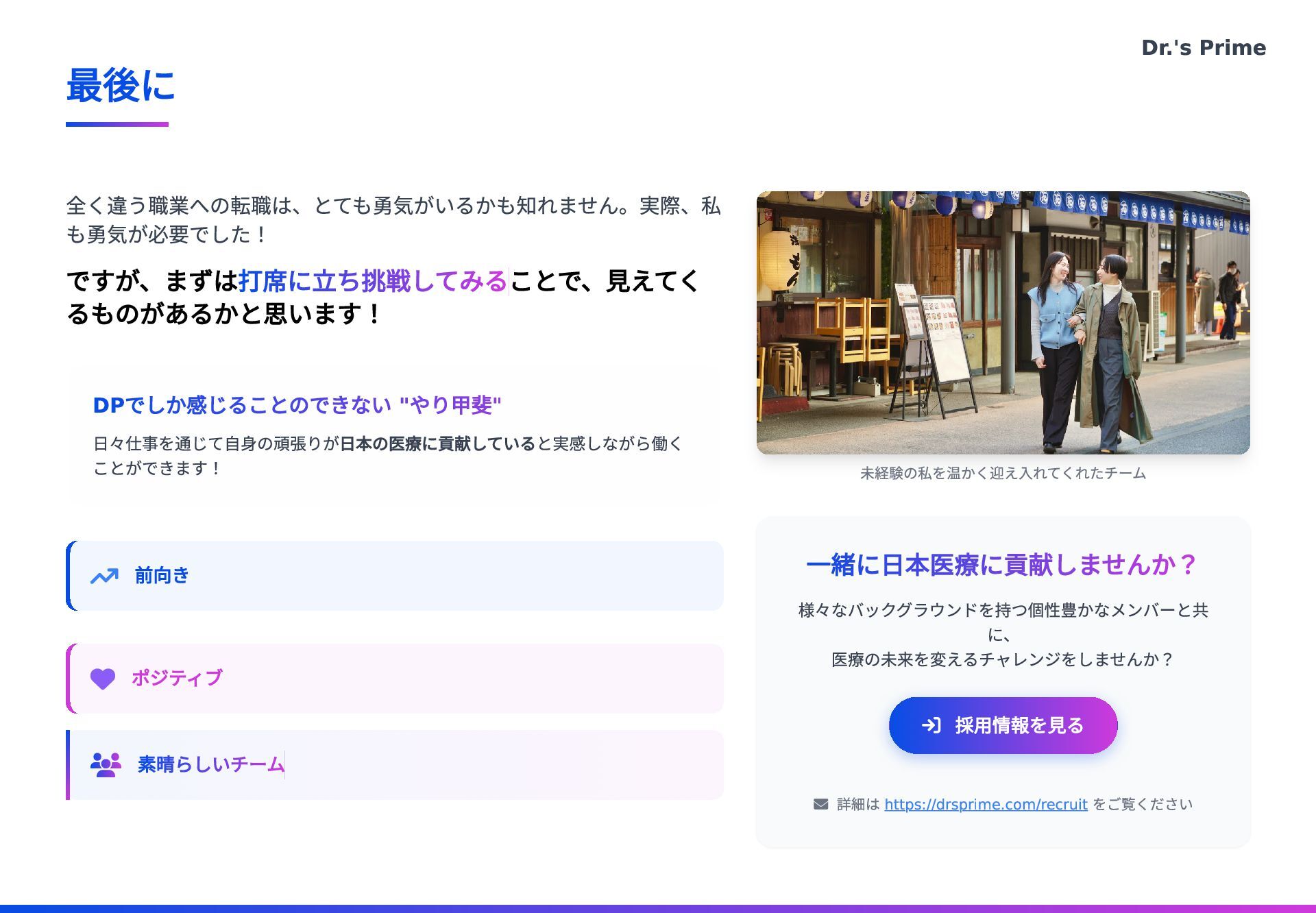Click the Dr.'s Prime logo text

[x=1203, y=47]
